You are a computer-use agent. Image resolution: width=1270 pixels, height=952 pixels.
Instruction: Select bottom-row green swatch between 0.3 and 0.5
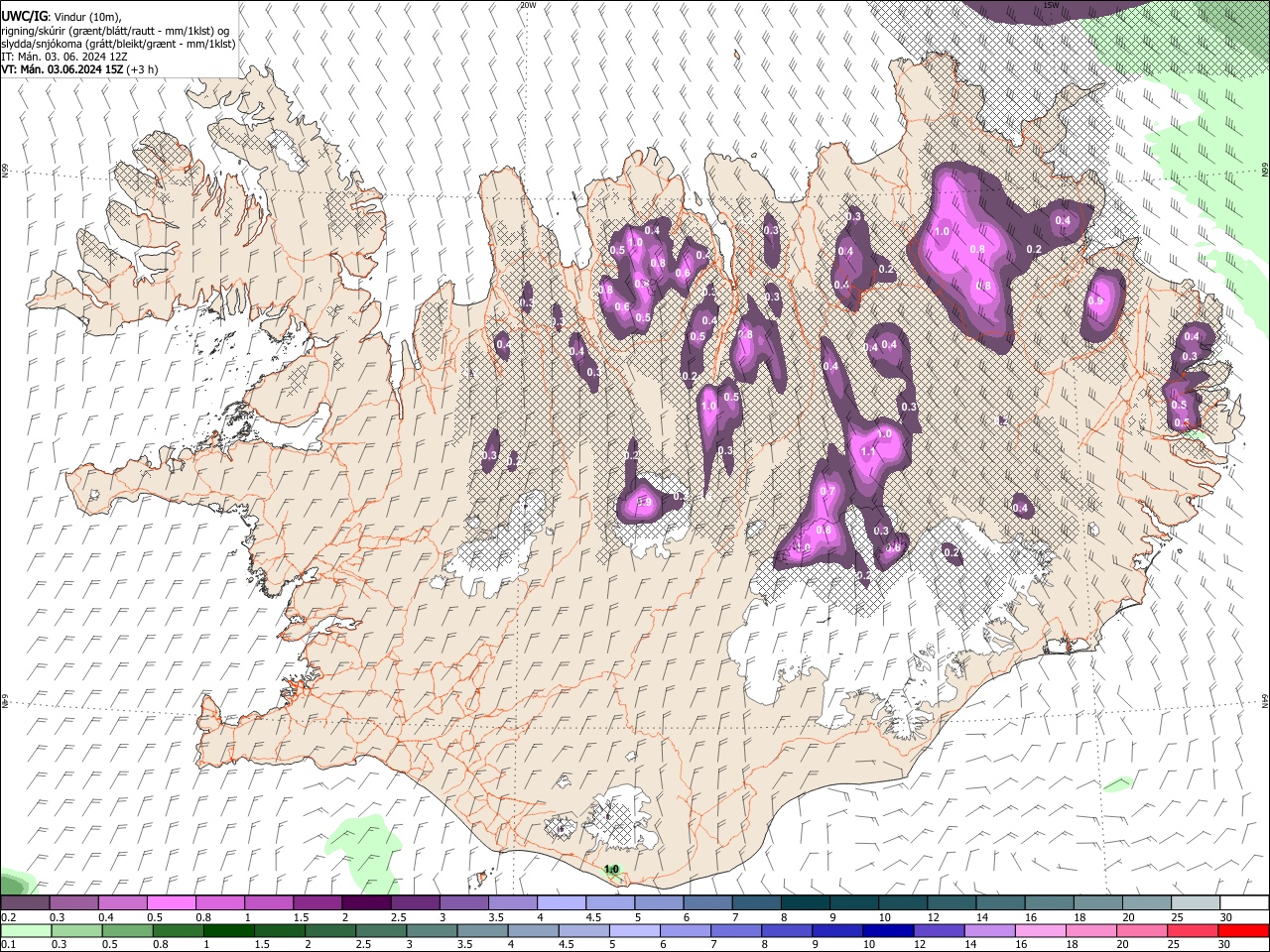tap(76, 930)
